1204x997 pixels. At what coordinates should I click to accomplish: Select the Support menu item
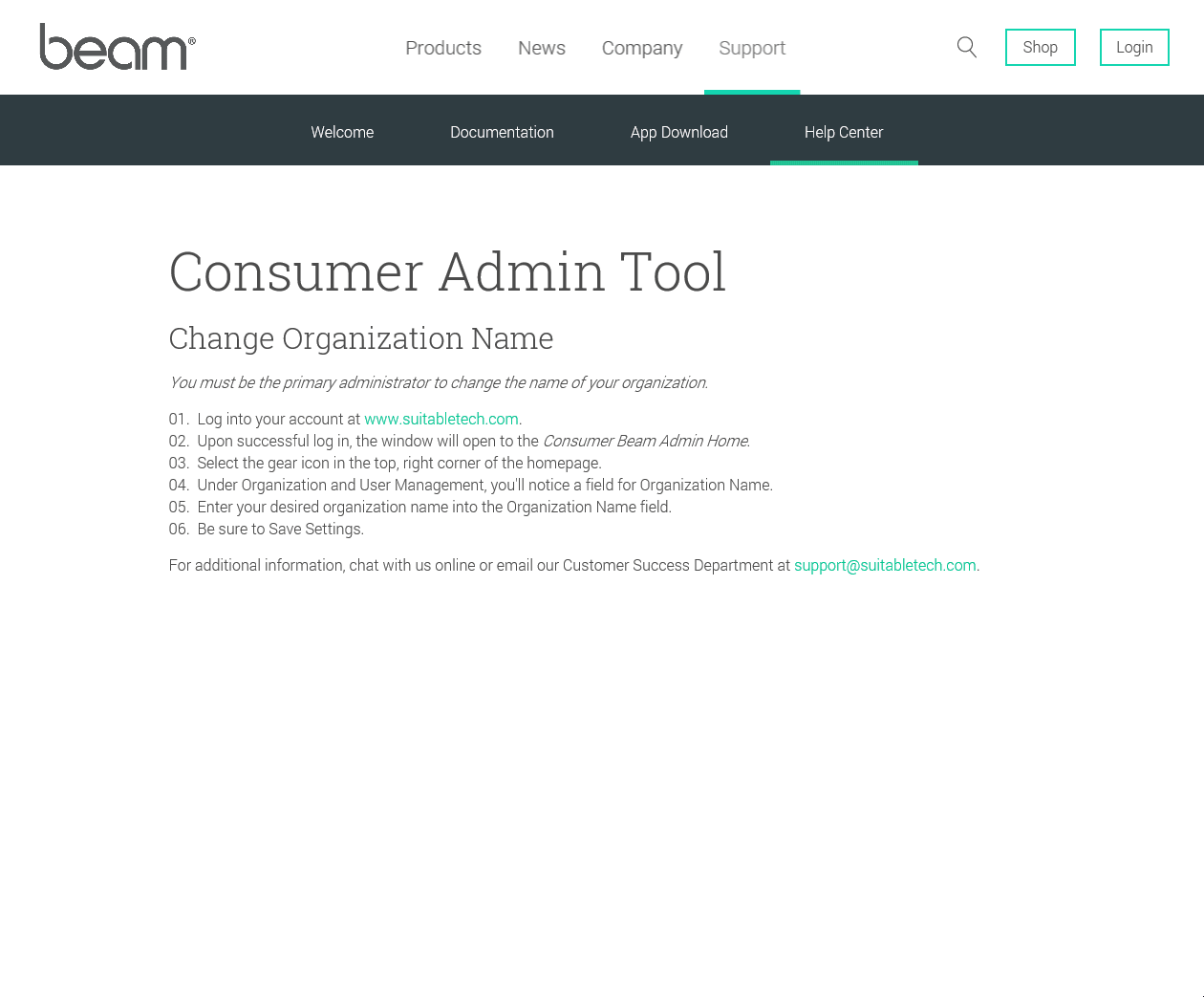click(x=752, y=48)
